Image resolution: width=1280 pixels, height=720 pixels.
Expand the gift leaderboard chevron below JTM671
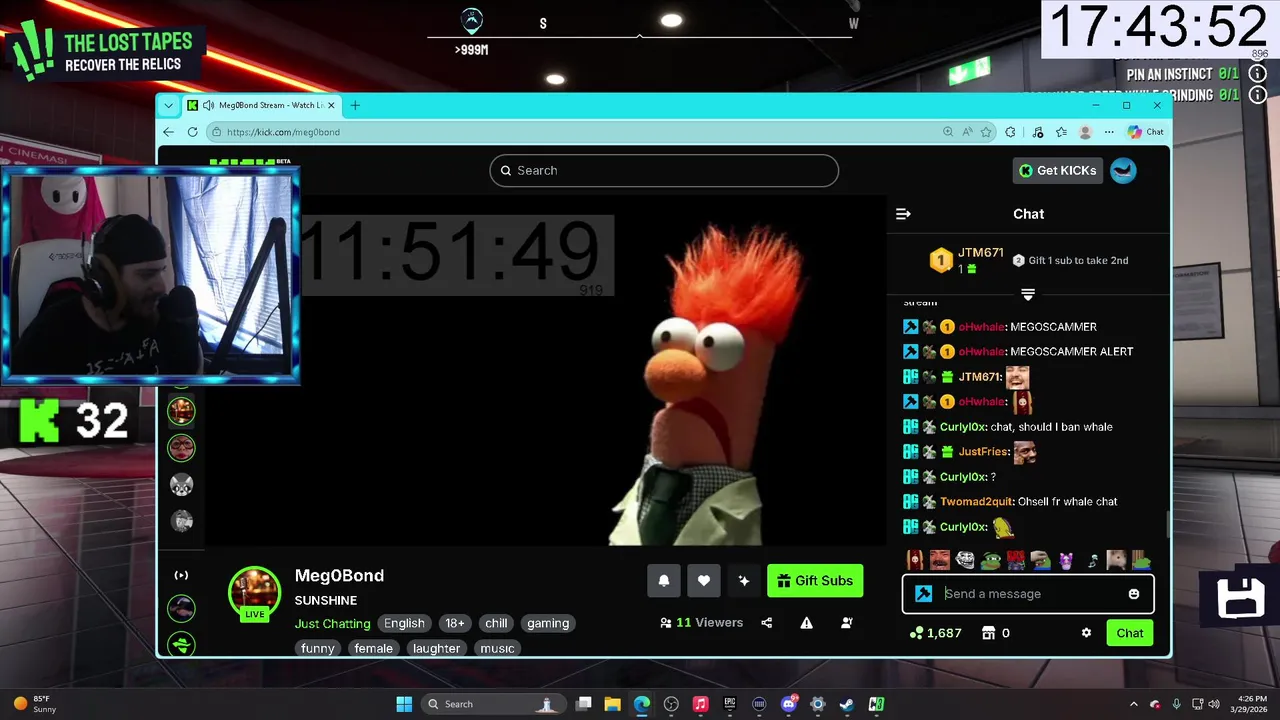click(1028, 294)
